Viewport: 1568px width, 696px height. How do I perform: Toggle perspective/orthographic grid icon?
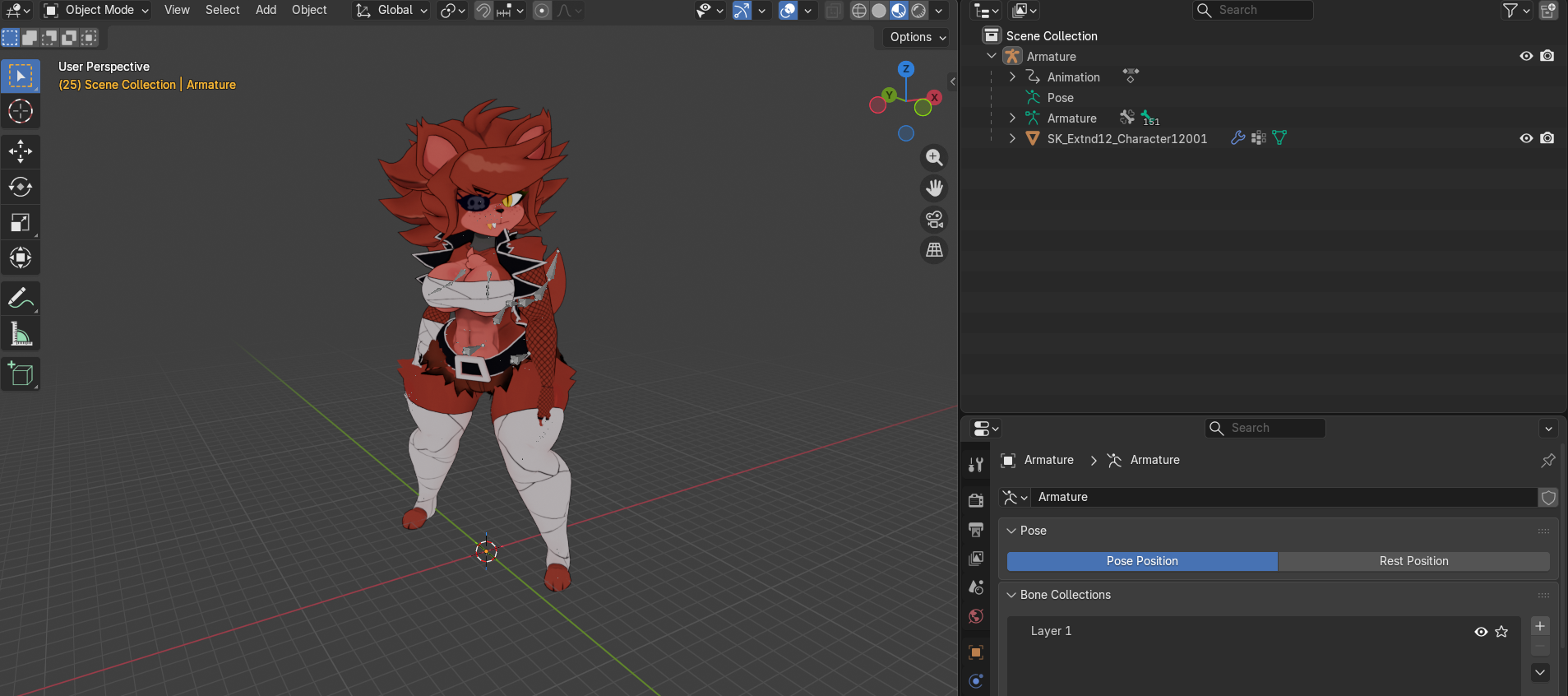[x=934, y=250]
